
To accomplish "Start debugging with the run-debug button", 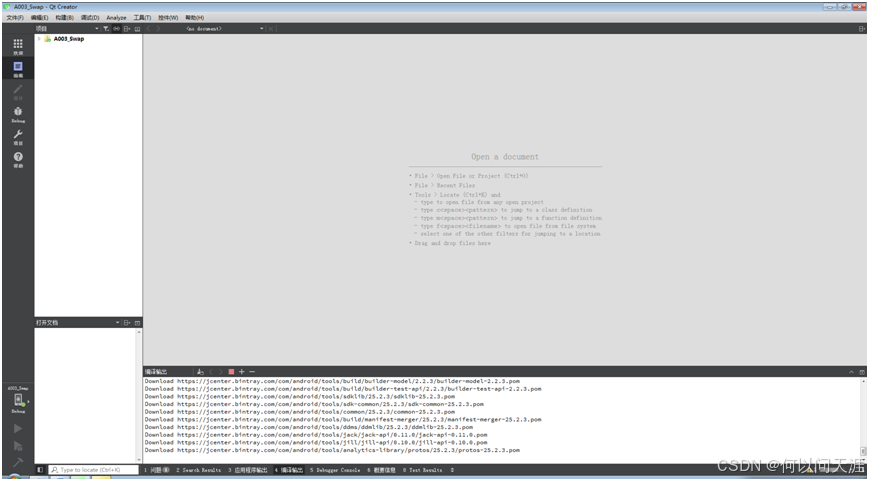I will (x=18, y=446).
